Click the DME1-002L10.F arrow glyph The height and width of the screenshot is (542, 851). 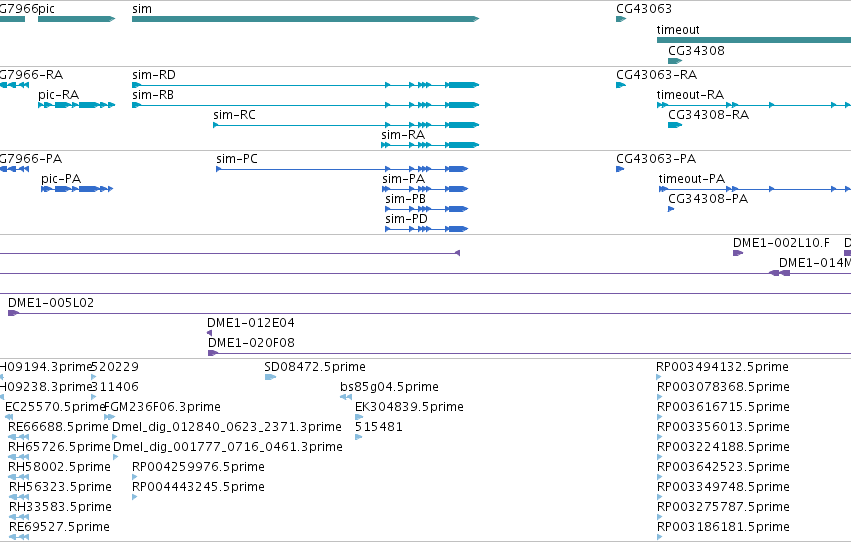[x=738, y=253]
